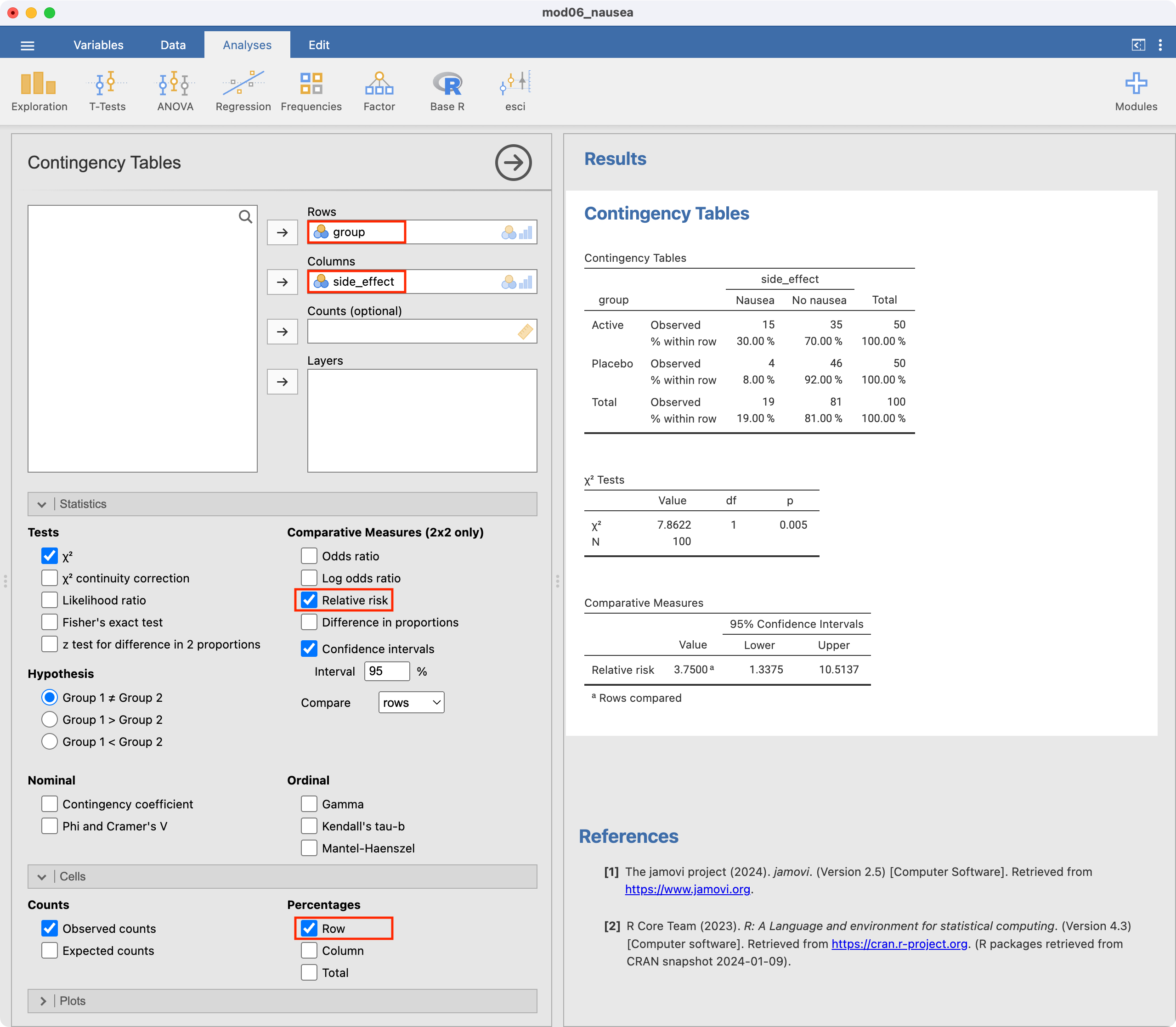Open the Frequencies analyses menu
The width and height of the screenshot is (1176, 1027).
[311, 91]
